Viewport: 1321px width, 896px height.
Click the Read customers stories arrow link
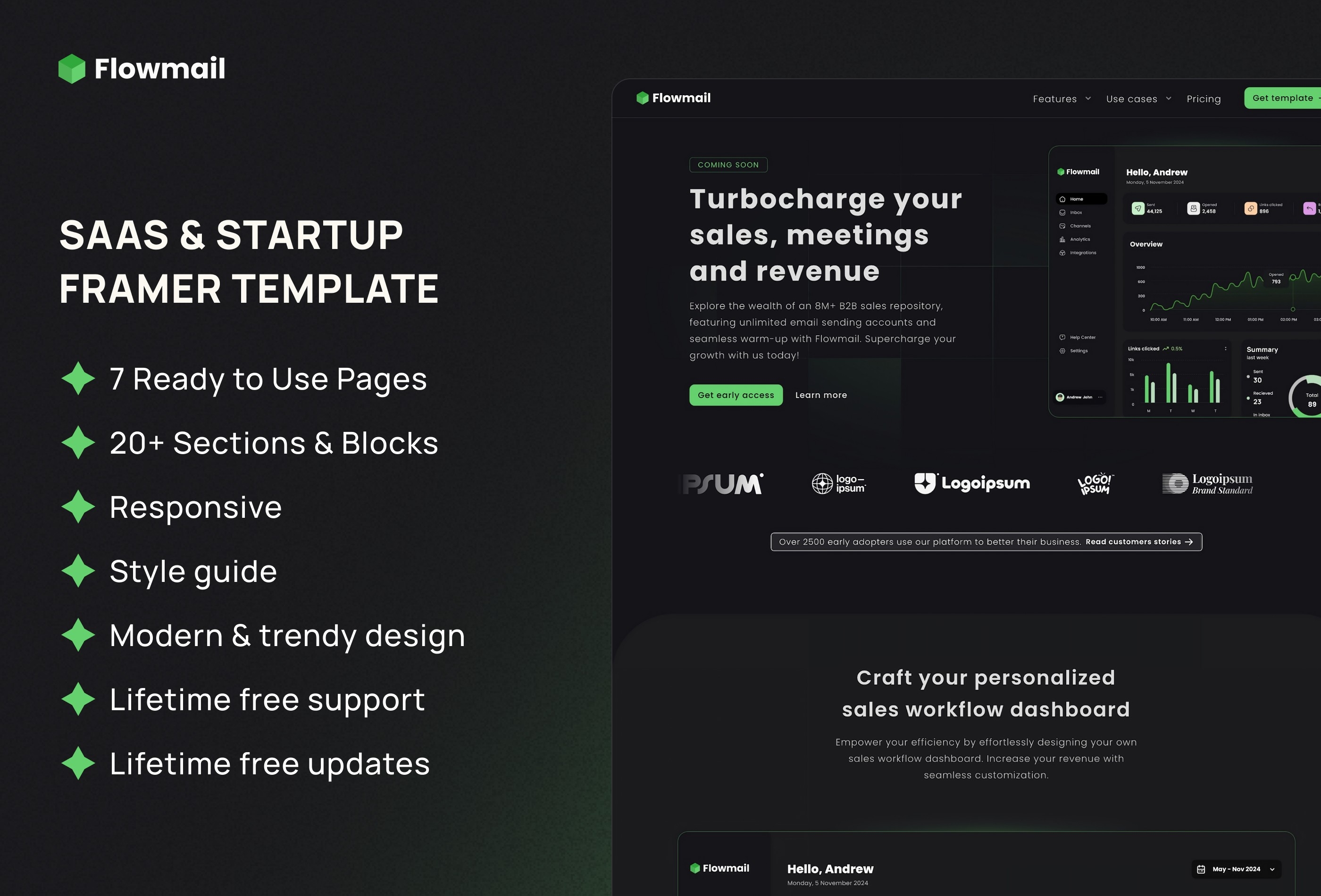(1140, 541)
